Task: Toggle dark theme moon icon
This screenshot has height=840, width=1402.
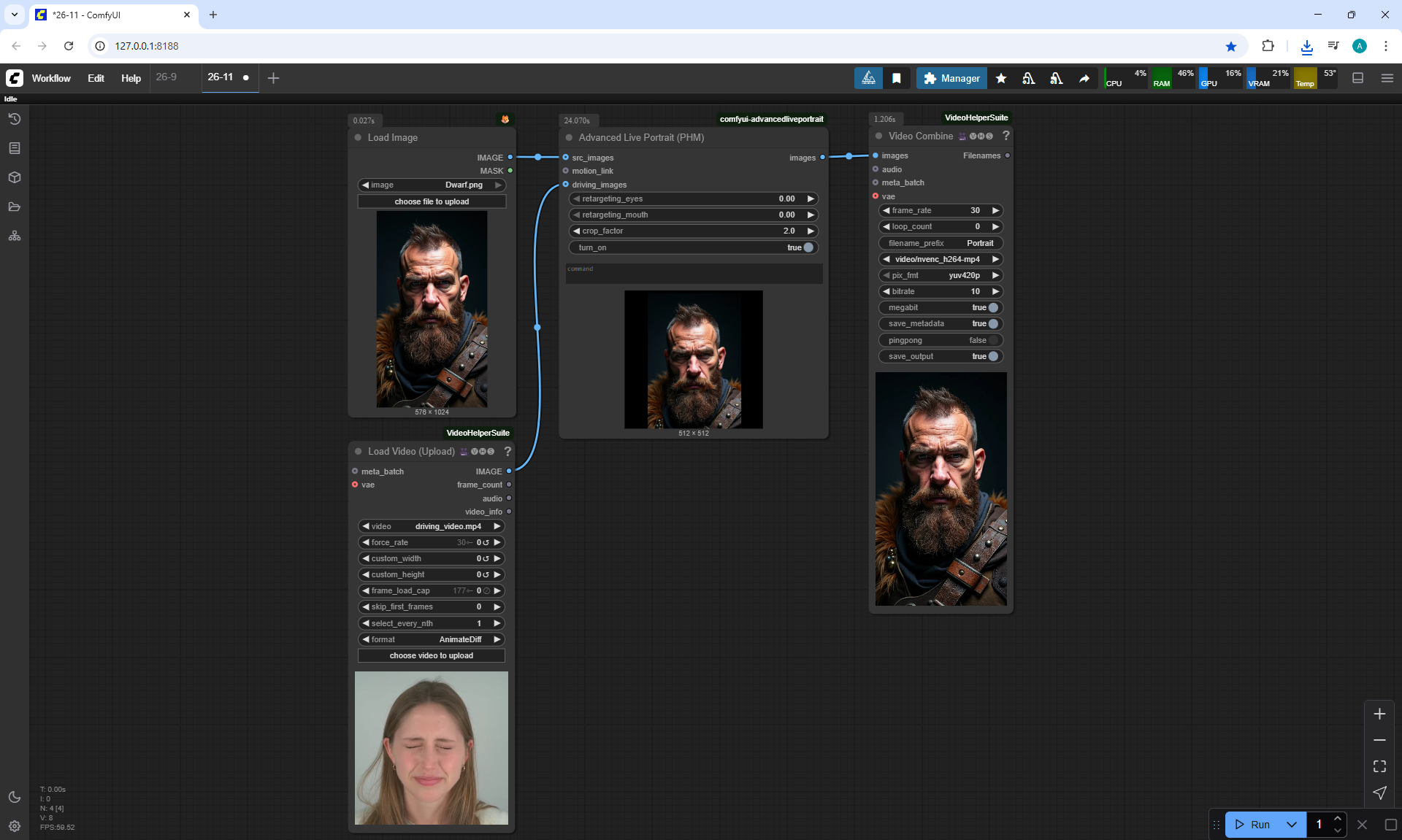Action: [x=14, y=797]
